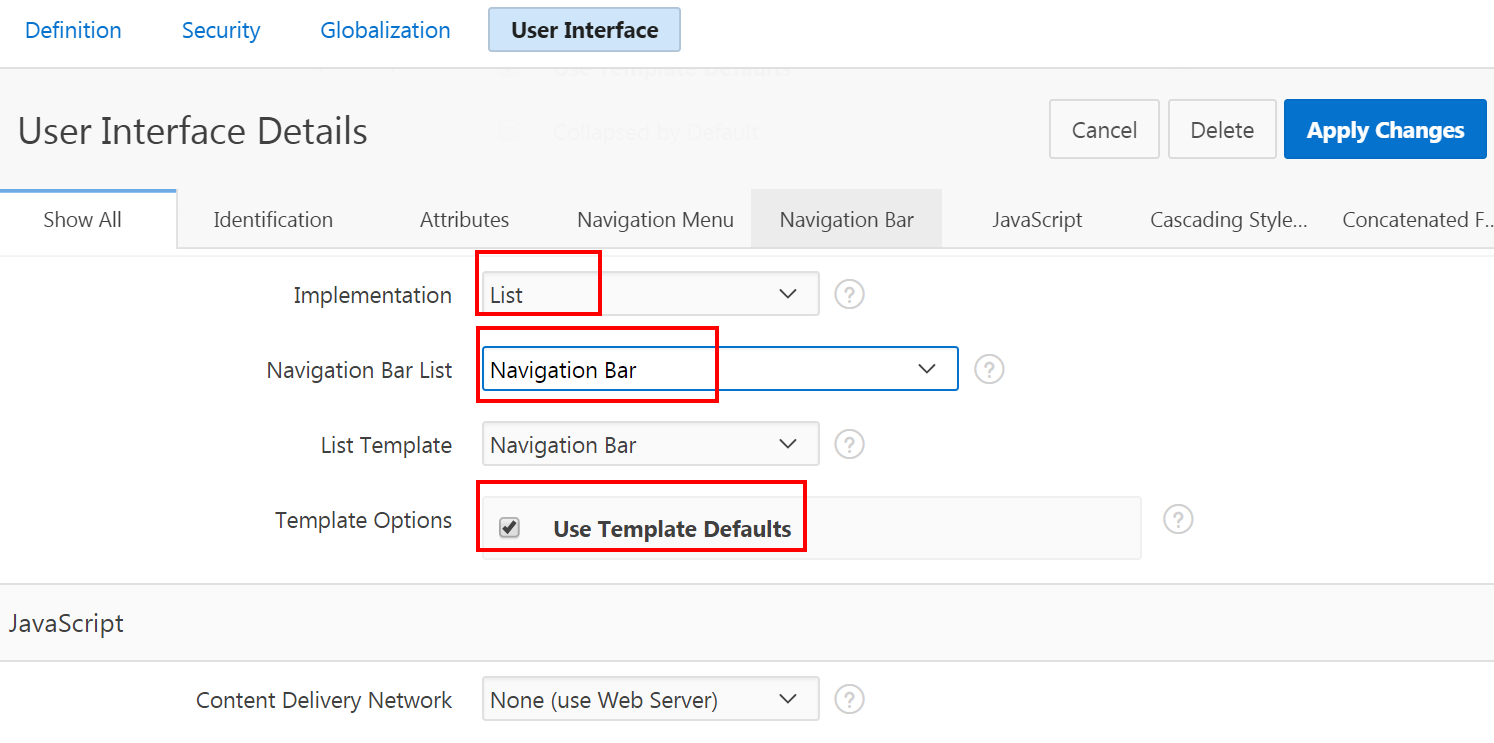
Task: Cancel editing user interface details
Action: coord(1103,129)
